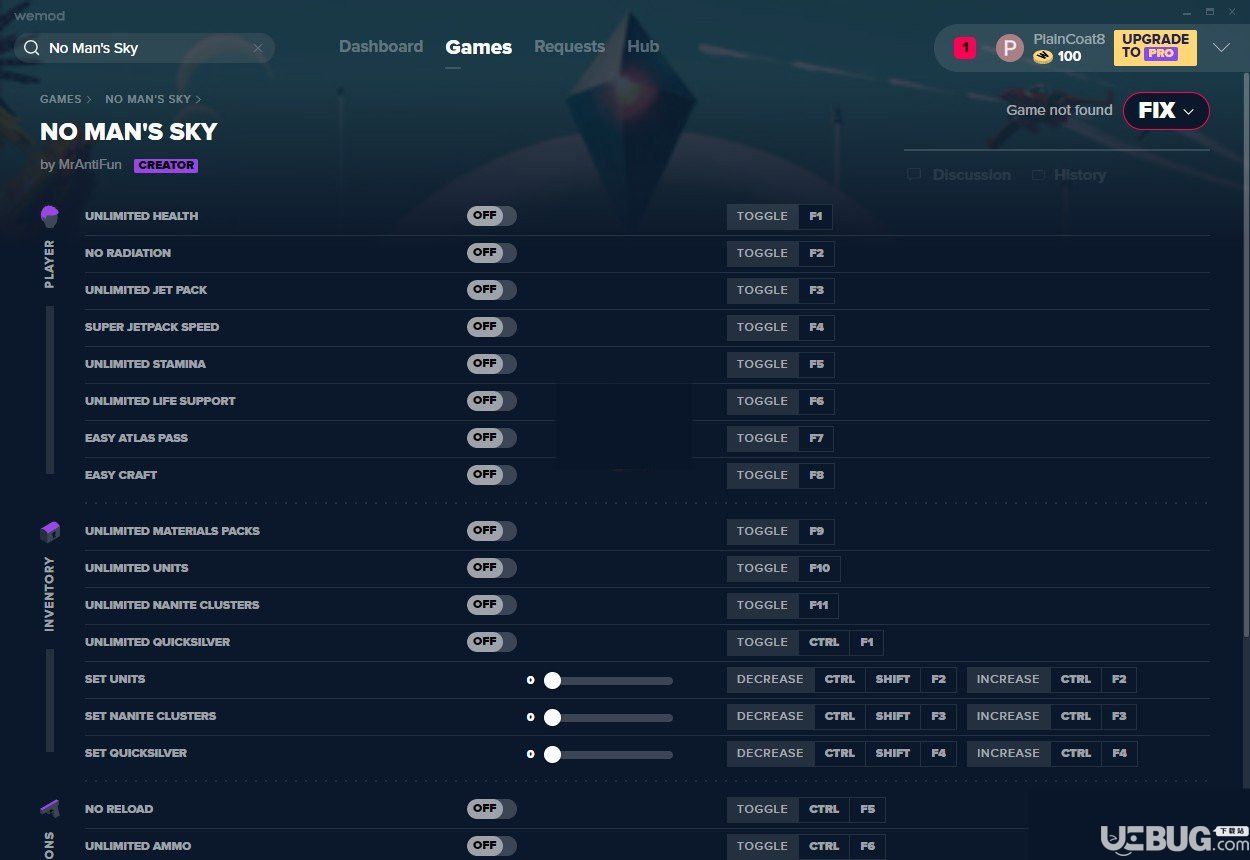Image resolution: width=1250 pixels, height=860 pixels.
Task: Select the Player category icon
Action: pyautogui.click(x=50, y=216)
